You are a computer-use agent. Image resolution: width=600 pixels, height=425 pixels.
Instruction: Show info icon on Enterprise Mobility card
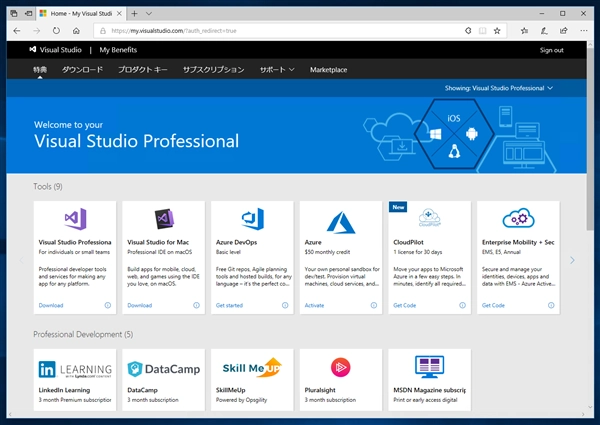point(551,305)
